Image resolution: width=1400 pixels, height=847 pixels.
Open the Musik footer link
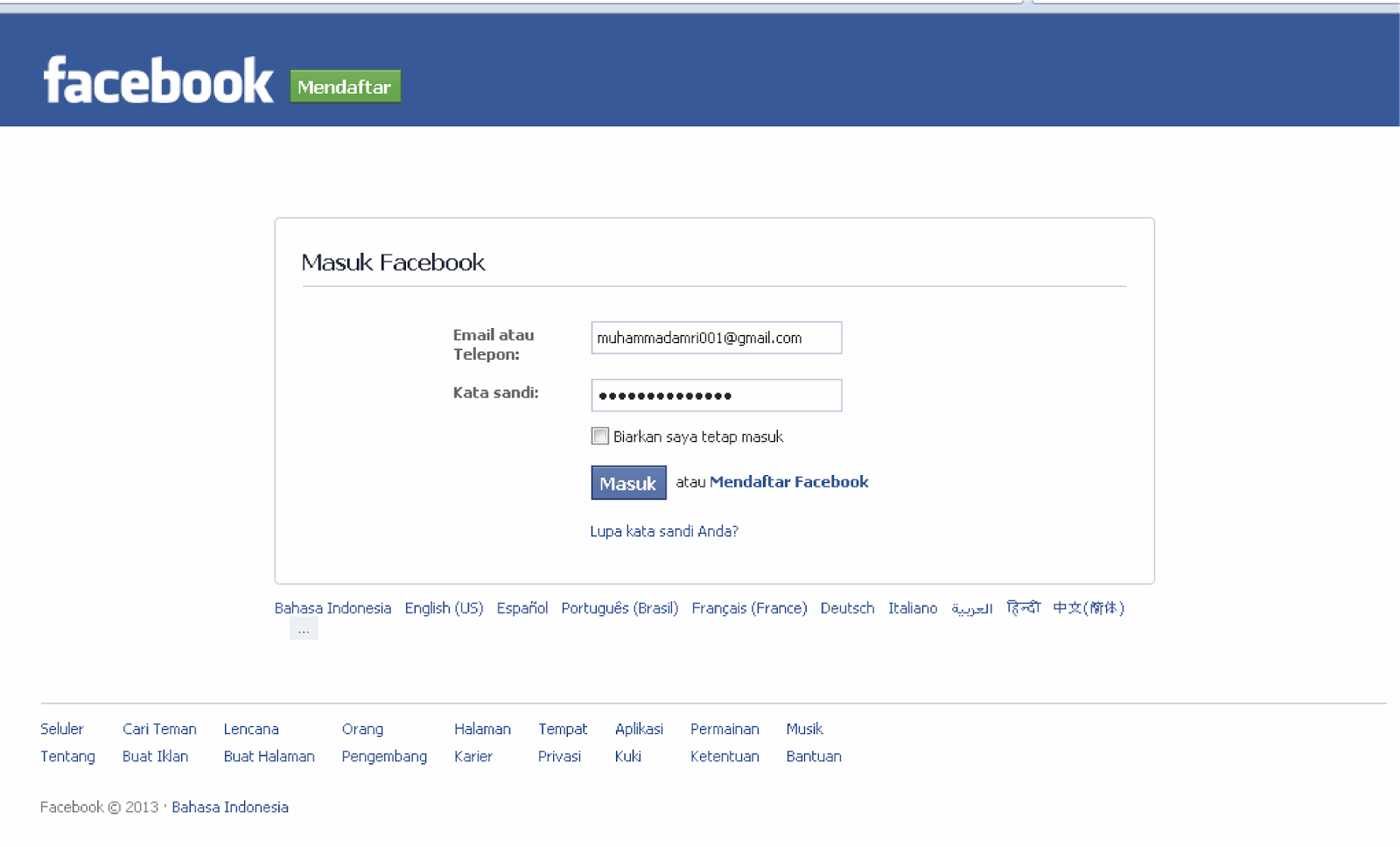(x=804, y=729)
